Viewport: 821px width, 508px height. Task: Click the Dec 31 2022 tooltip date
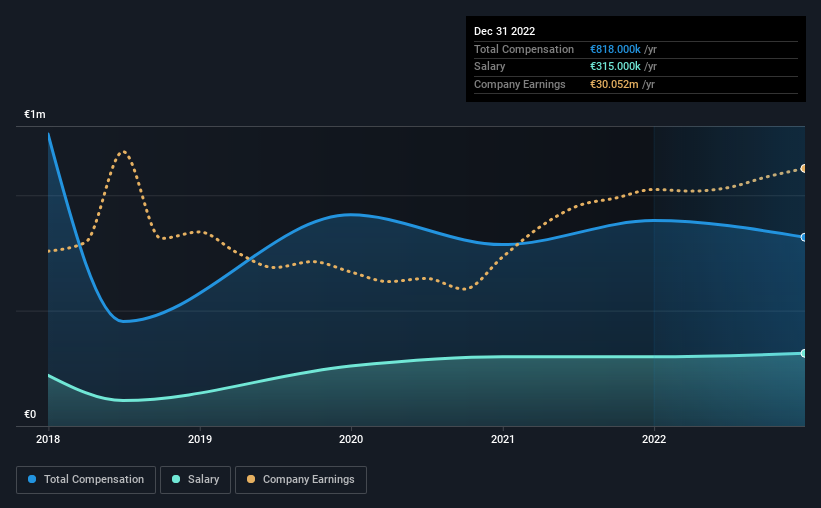(x=504, y=31)
